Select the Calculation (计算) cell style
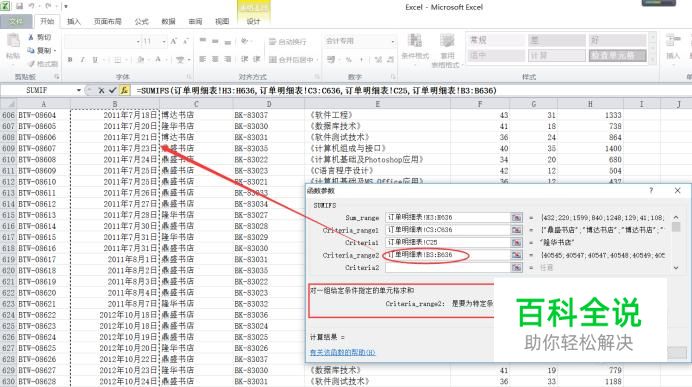The image size is (692, 387). [x=557, y=56]
